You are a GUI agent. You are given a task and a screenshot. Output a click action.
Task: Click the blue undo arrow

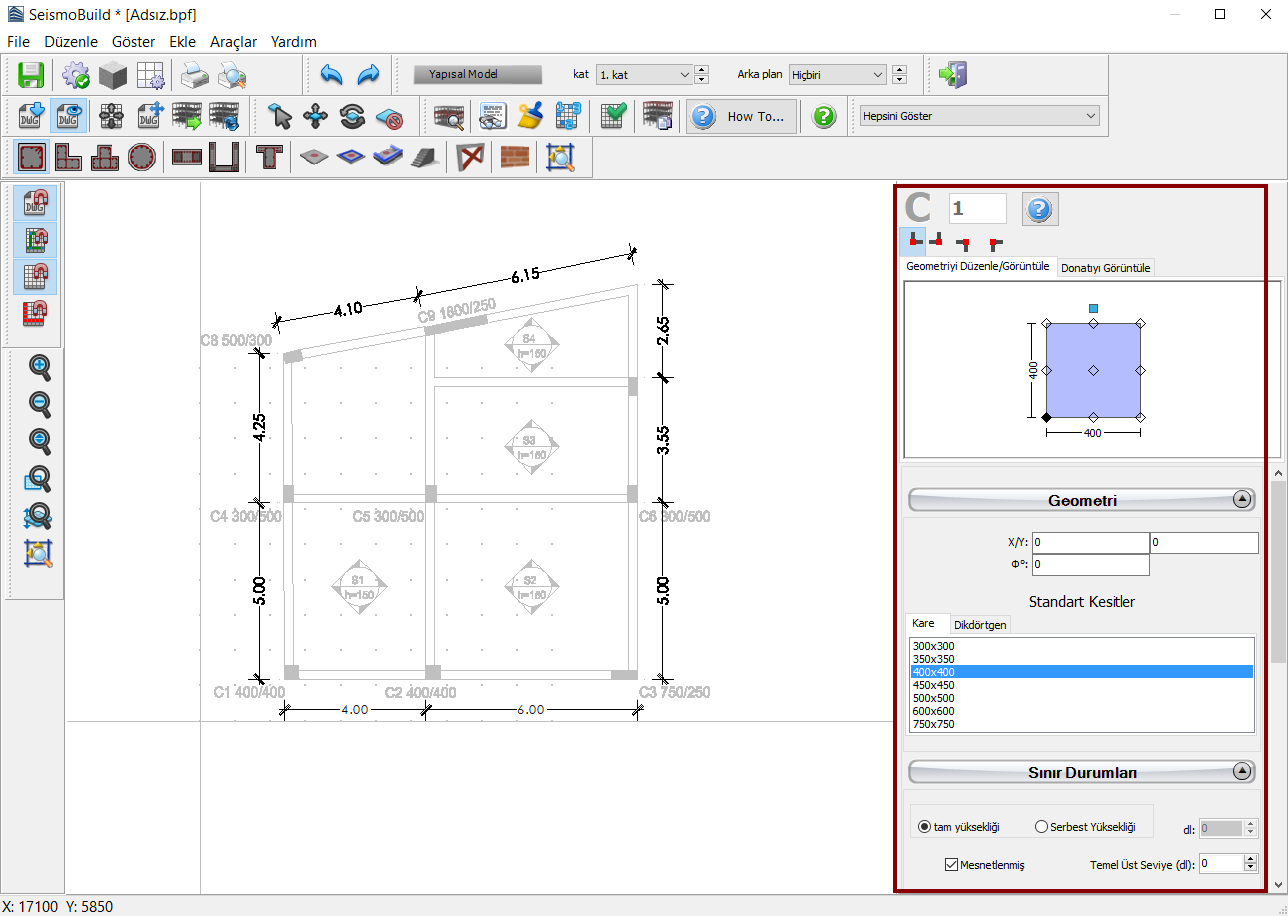tap(332, 75)
